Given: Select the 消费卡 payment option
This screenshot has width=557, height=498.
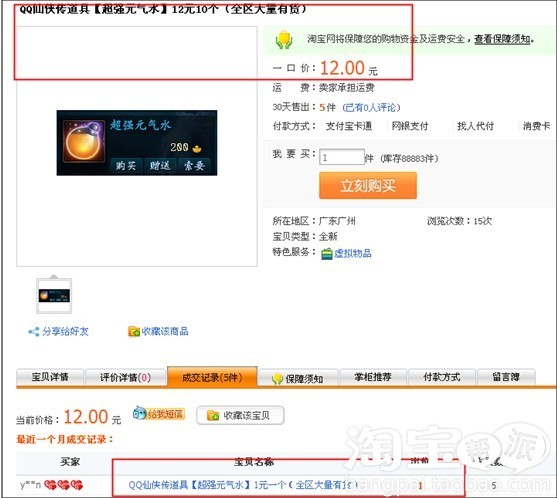Looking at the screenshot, I should tap(536, 126).
